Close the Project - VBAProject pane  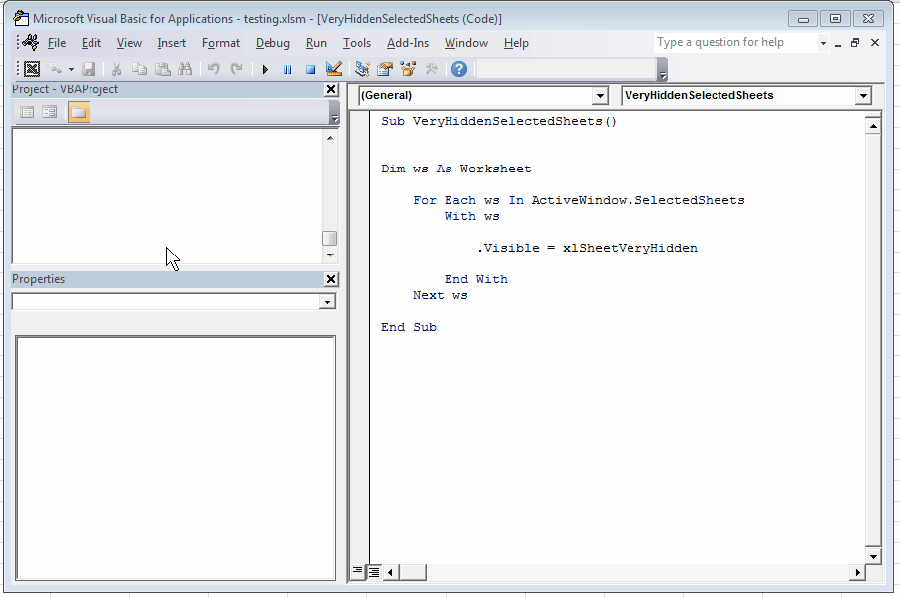click(332, 90)
